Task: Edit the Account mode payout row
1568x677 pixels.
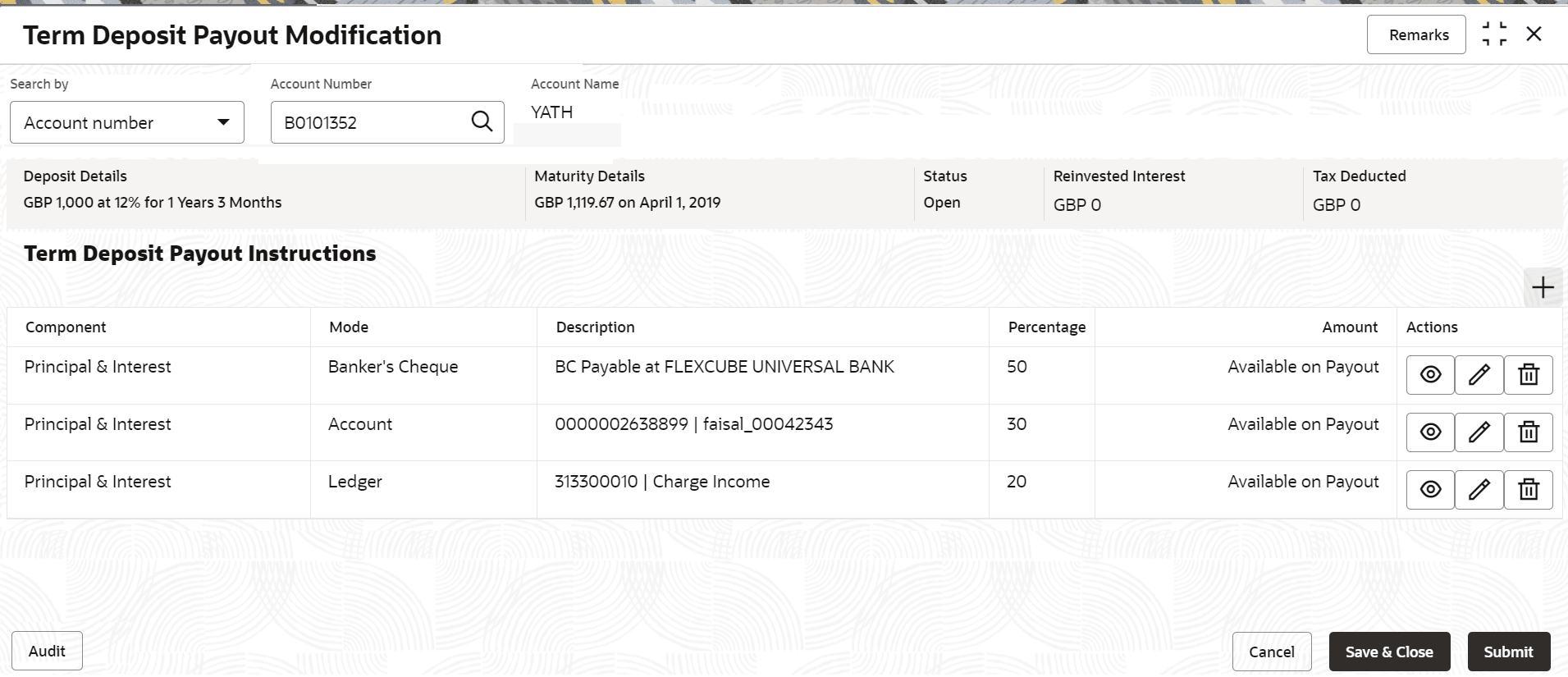Action: [x=1479, y=432]
